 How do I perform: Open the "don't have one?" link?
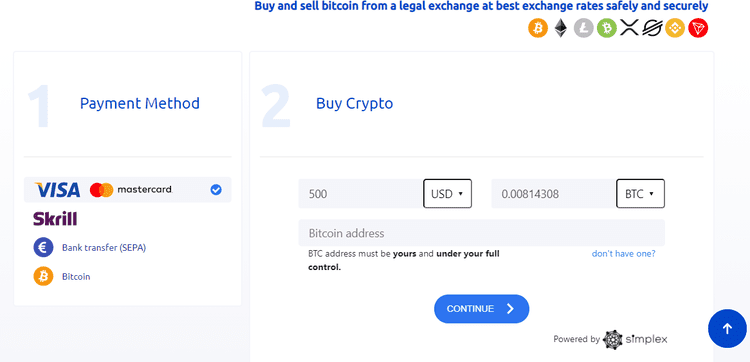pos(623,253)
